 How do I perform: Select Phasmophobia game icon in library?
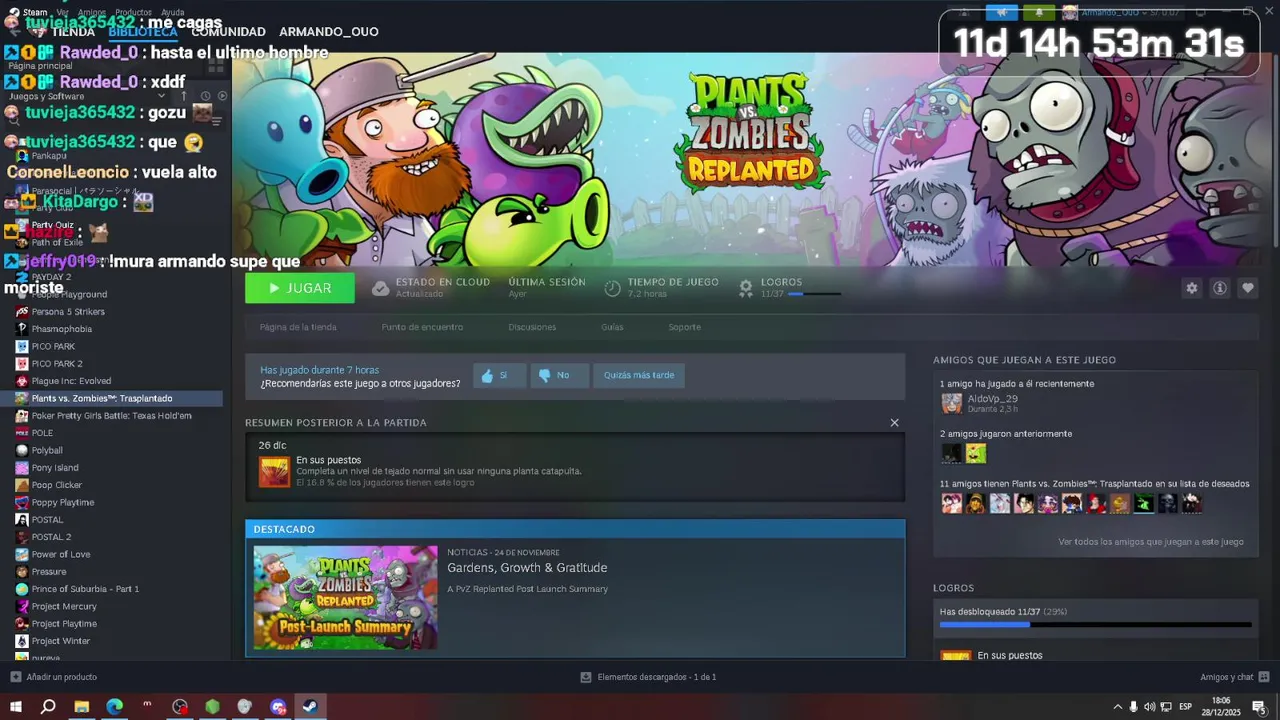(x=22, y=329)
